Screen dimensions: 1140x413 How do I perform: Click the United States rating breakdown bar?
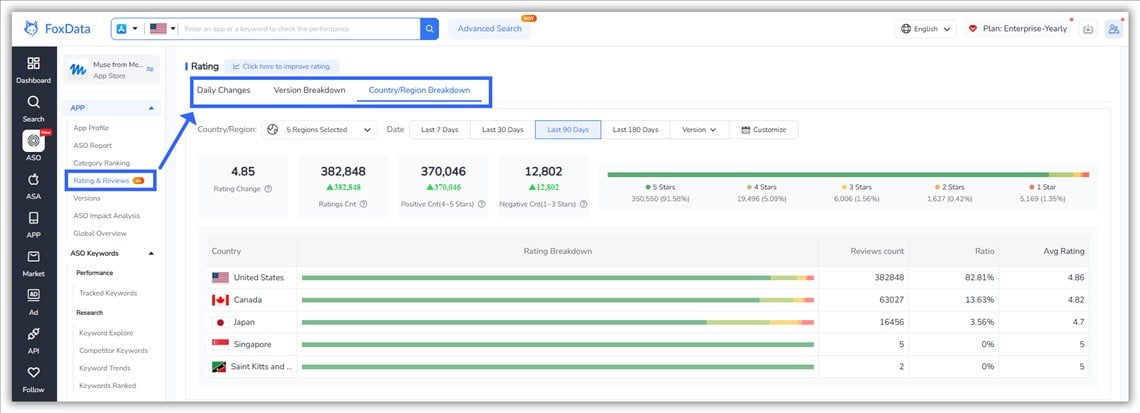click(558, 278)
